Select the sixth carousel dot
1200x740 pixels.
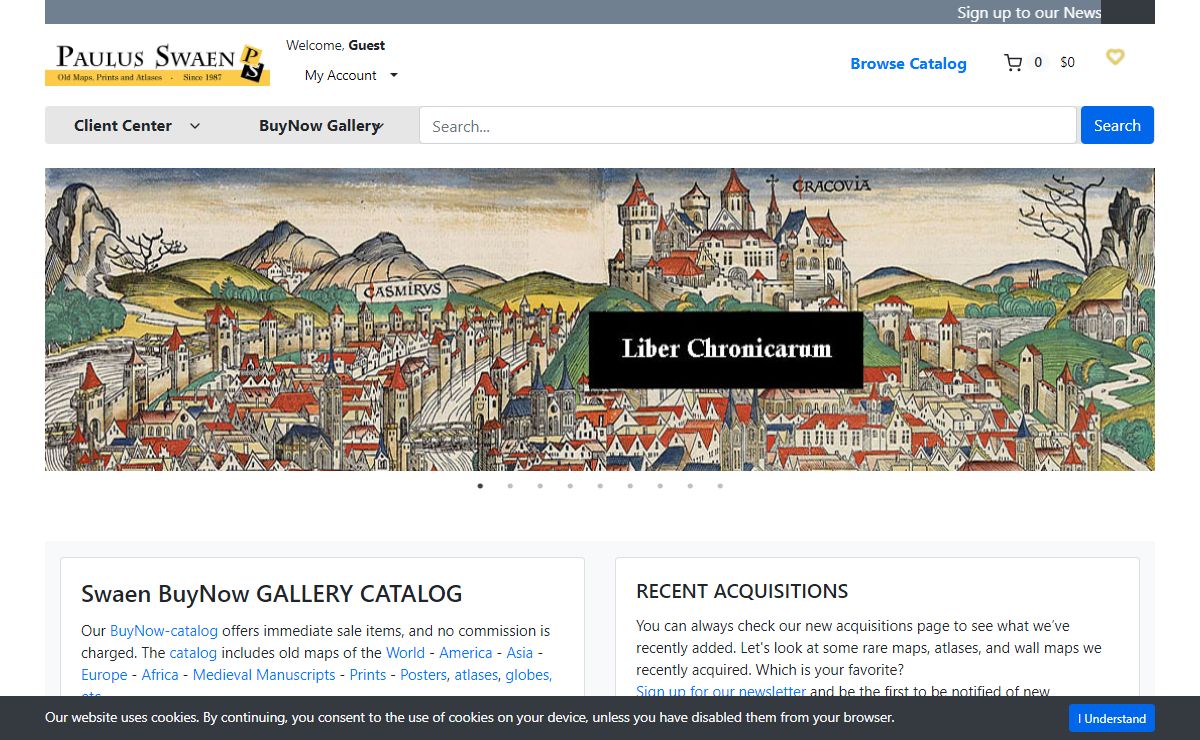tap(630, 486)
